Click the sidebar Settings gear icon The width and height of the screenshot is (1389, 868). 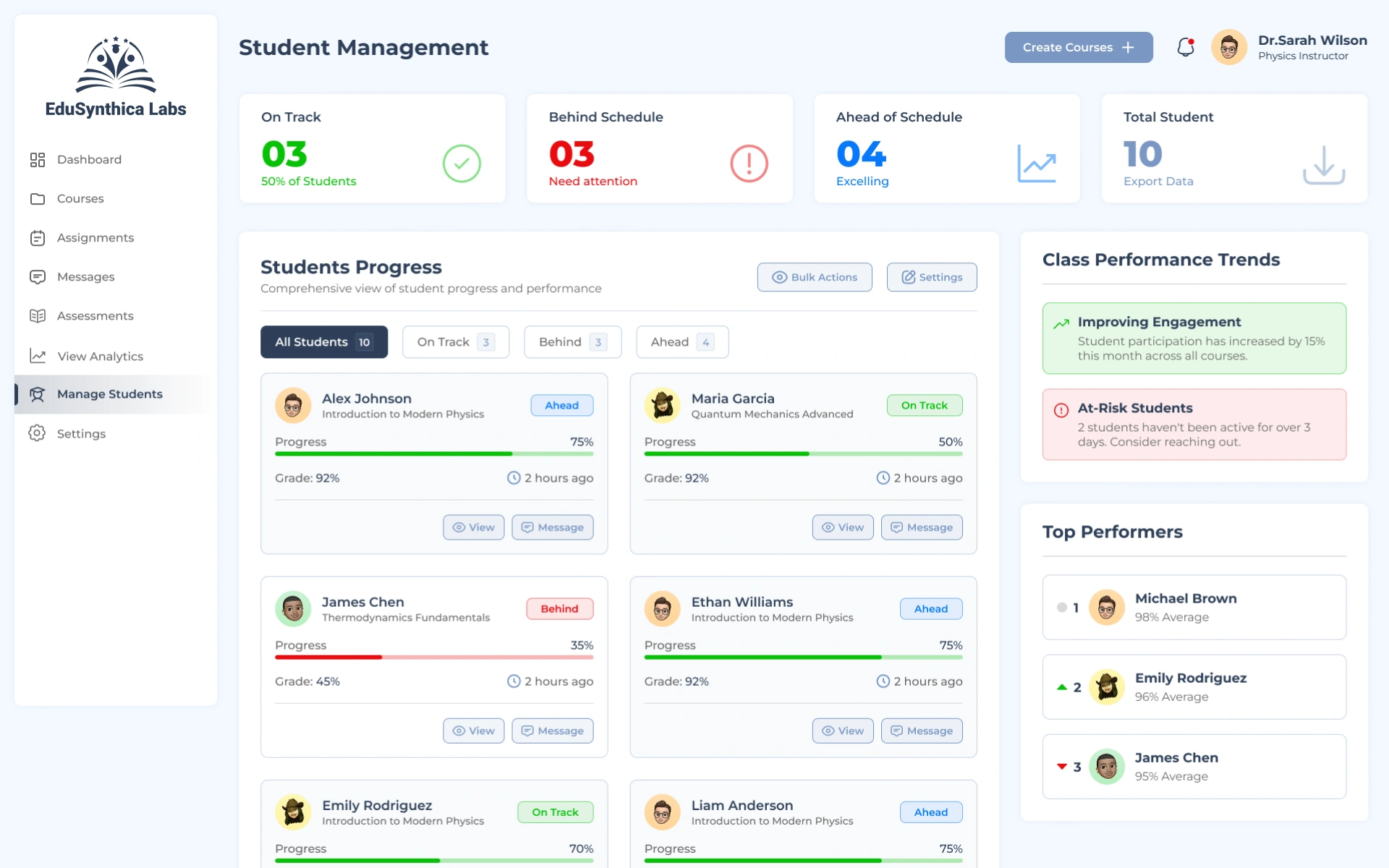coord(37,433)
